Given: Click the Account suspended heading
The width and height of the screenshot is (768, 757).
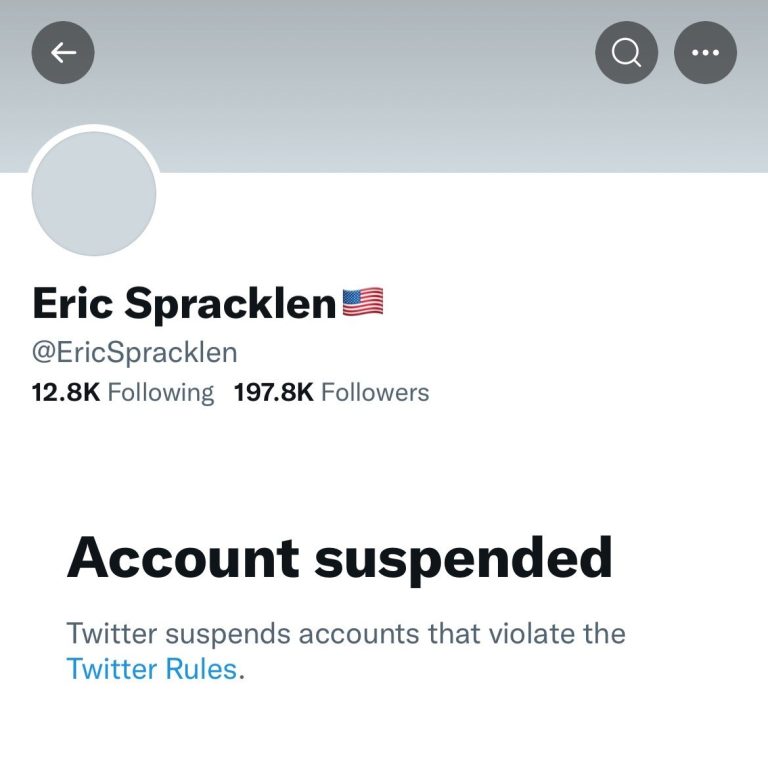Looking at the screenshot, I should coord(339,558).
